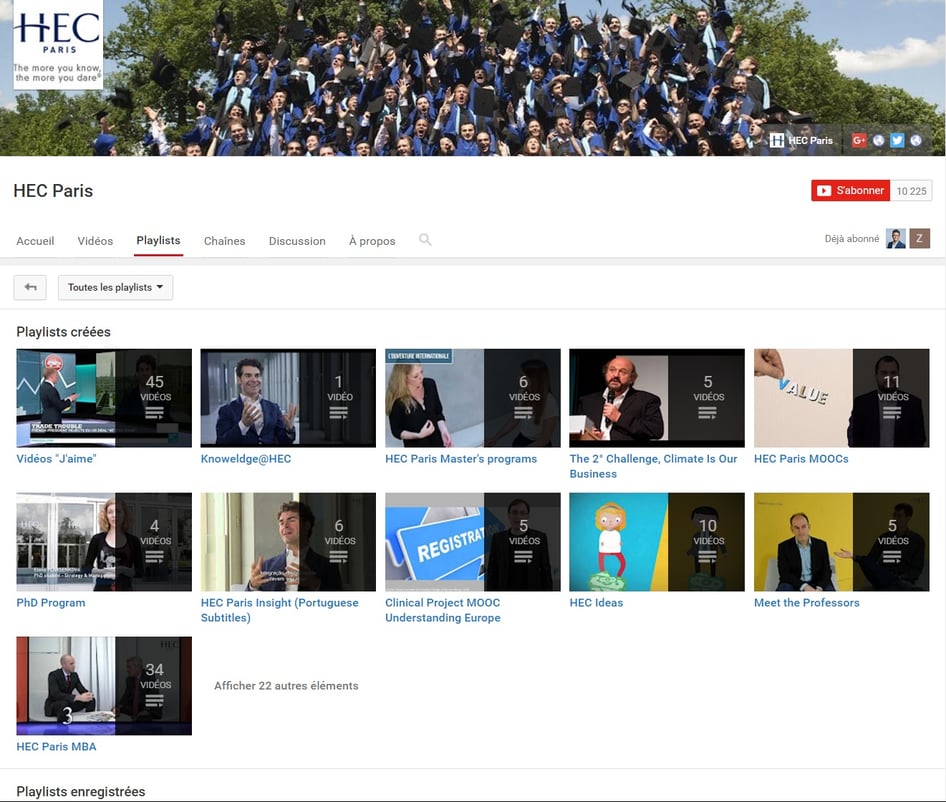This screenshot has width=946, height=802.
Task: Select the Playlists tab
Action: [x=158, y=240]
